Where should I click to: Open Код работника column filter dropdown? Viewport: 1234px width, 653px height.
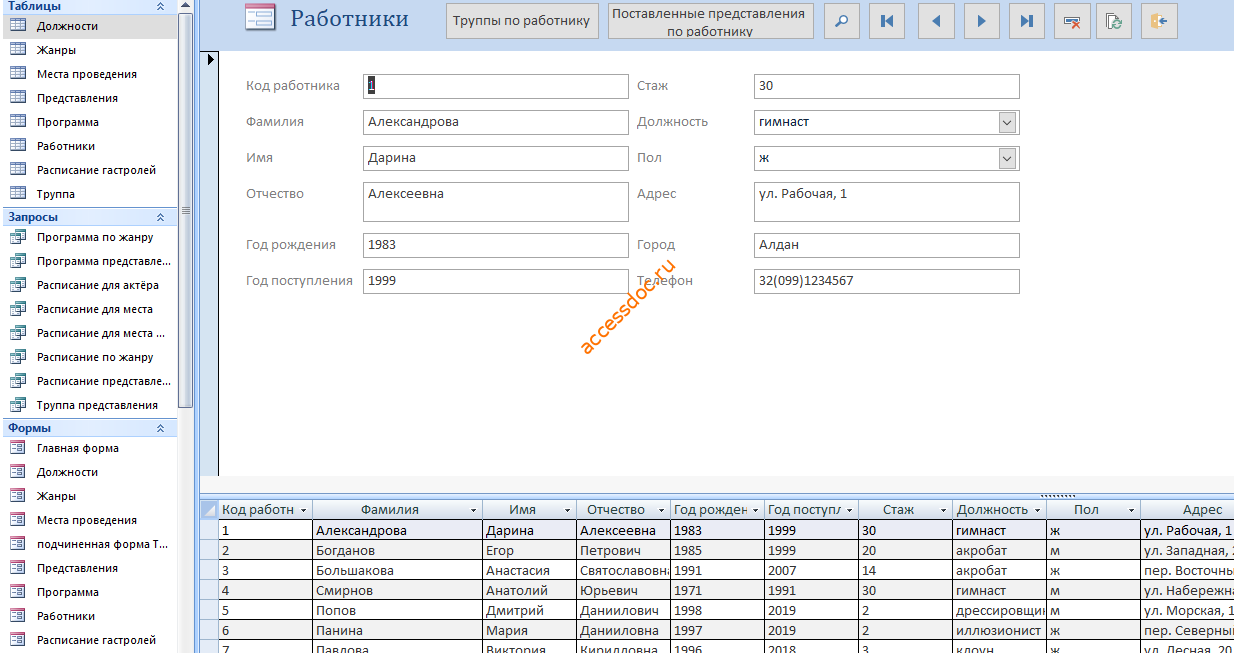[304, 510]
